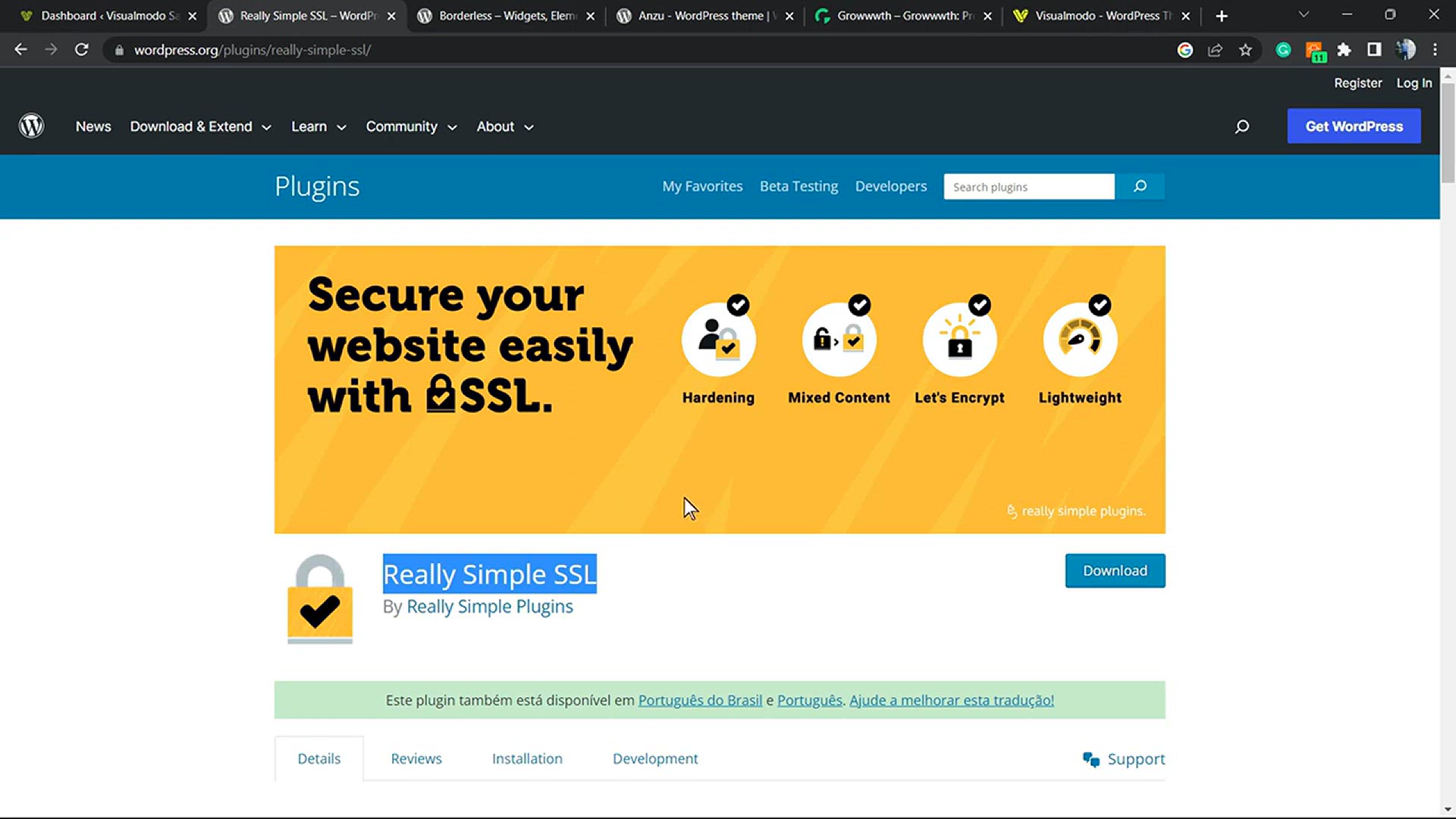Close the Dashboard Visualmodo tab
The height and width of the screenshot is (819, 1456).
click(x=192, y=16)
